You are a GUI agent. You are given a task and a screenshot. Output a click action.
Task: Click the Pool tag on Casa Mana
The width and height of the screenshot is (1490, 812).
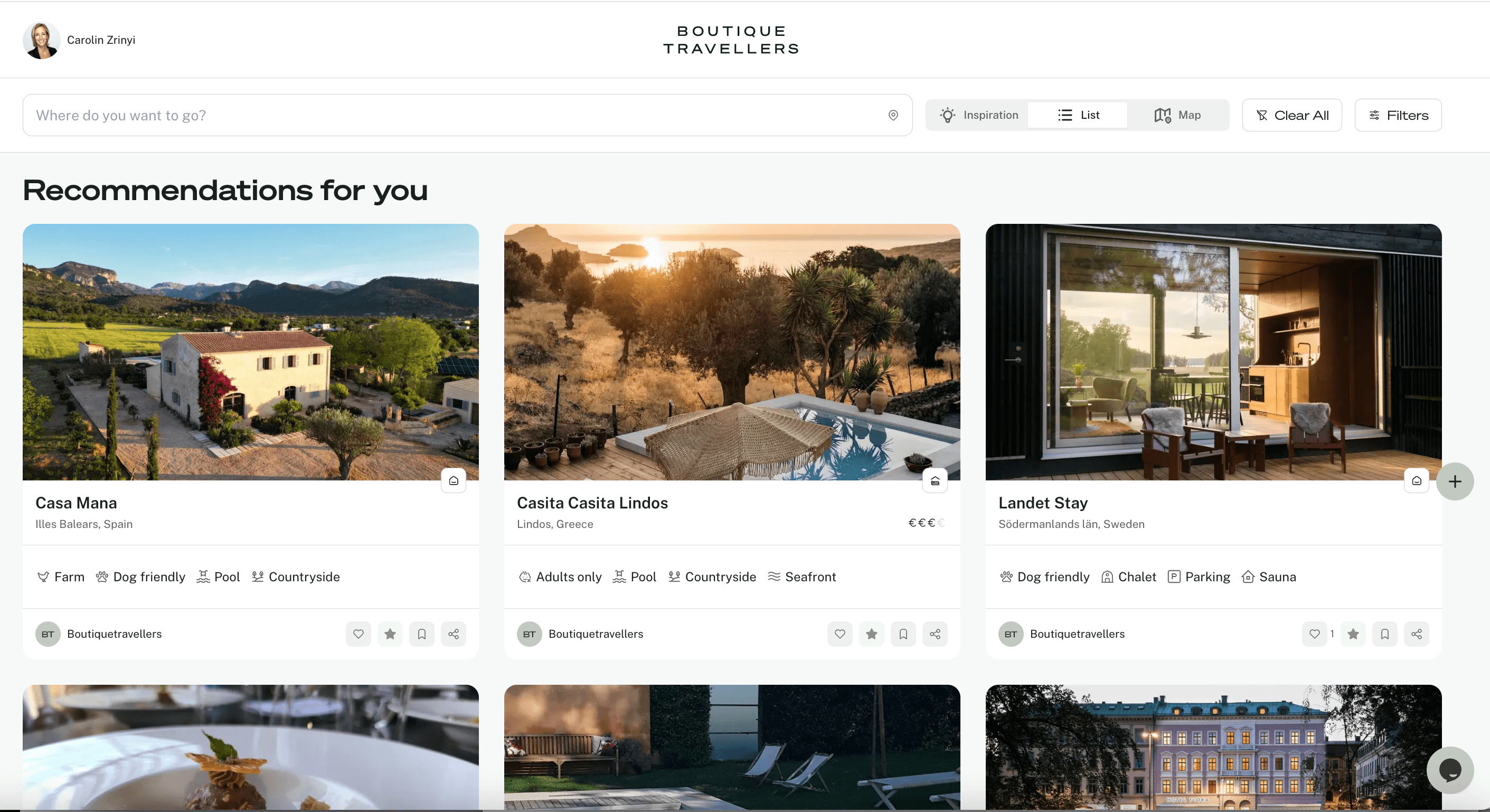tap(218, 577)
